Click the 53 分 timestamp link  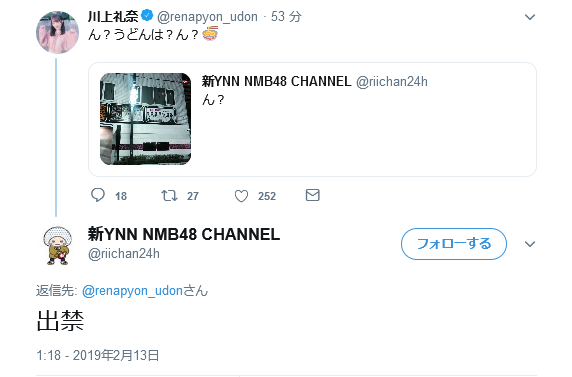pos(286,16)
